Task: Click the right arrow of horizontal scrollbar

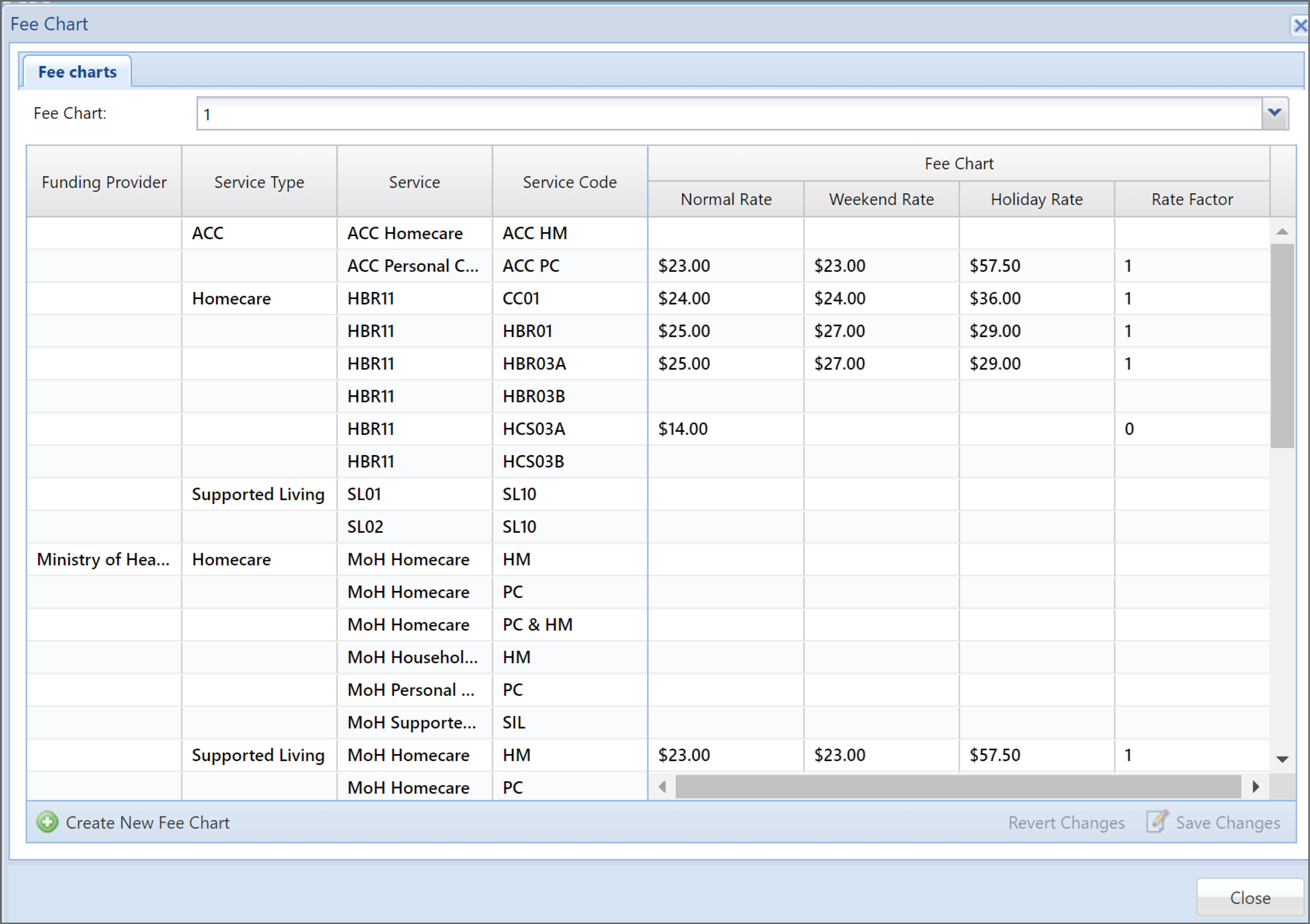Action: 1255,787
